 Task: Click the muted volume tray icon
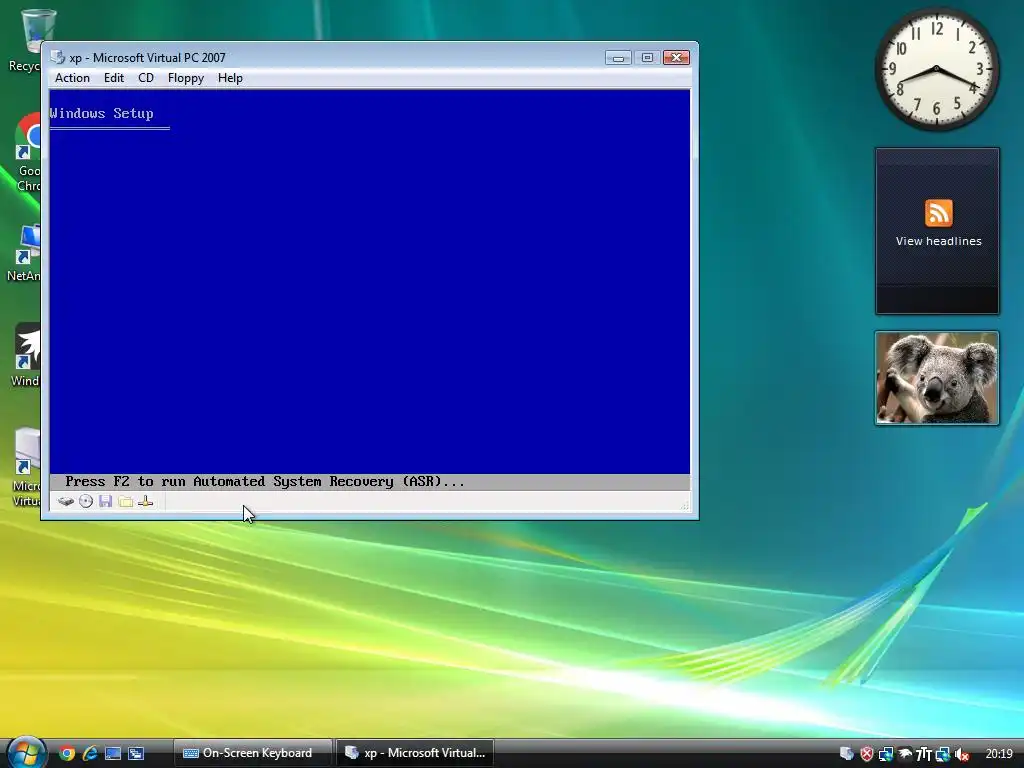coord(961,754)
